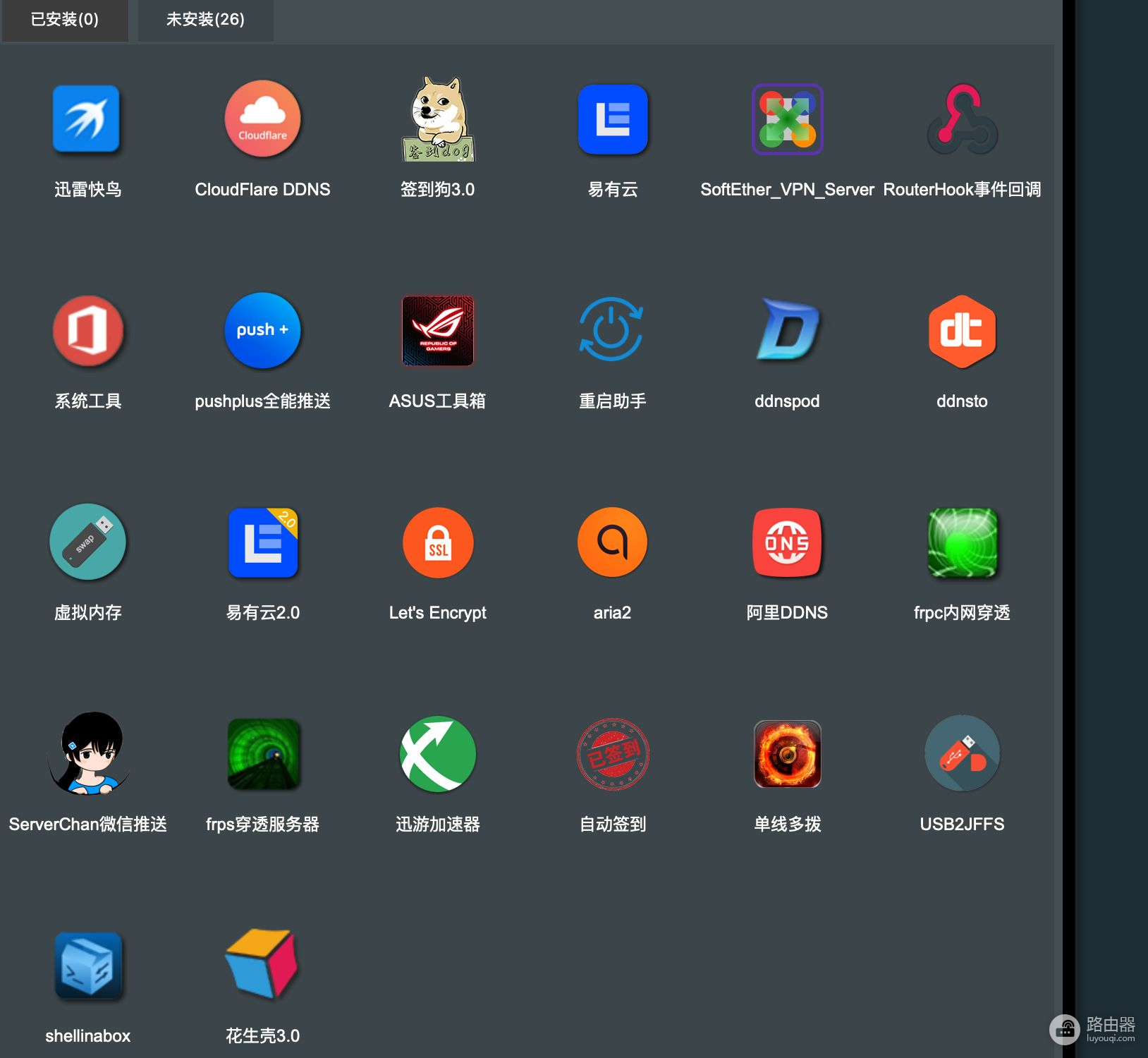Open the 迅游加速器 green icon
This screenshot has height=1058, width=1148.
[x=438, y=754]
